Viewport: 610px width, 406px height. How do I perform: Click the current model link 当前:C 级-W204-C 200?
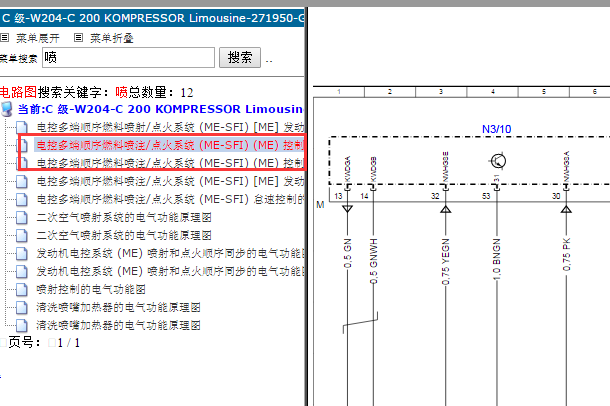160,109
